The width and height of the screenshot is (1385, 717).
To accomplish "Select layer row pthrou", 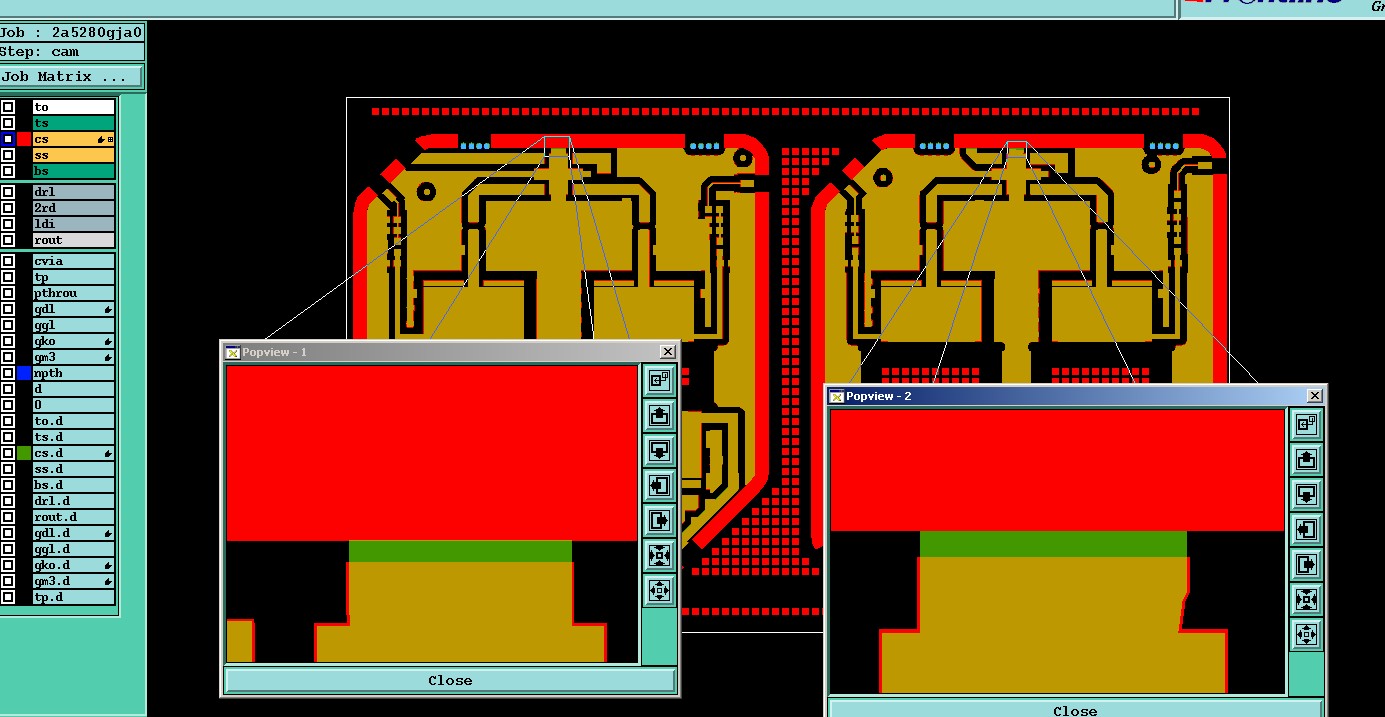I will 74,293.
